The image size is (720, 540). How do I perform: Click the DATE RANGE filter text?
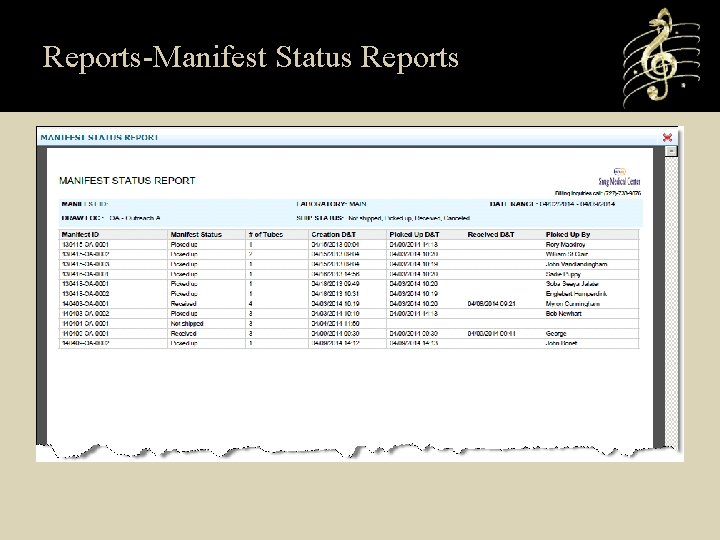pyautogui.click(x=552, y=203)
